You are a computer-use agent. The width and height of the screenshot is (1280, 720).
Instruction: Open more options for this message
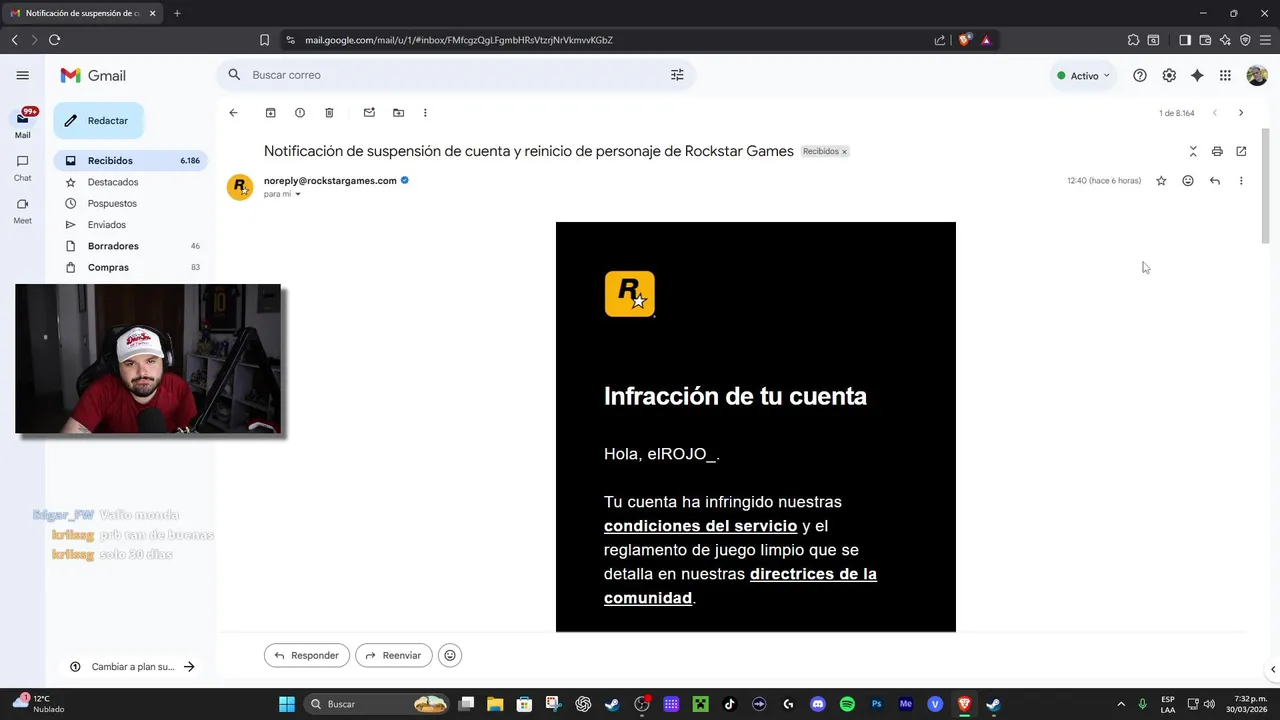(x=1241, y=181)
